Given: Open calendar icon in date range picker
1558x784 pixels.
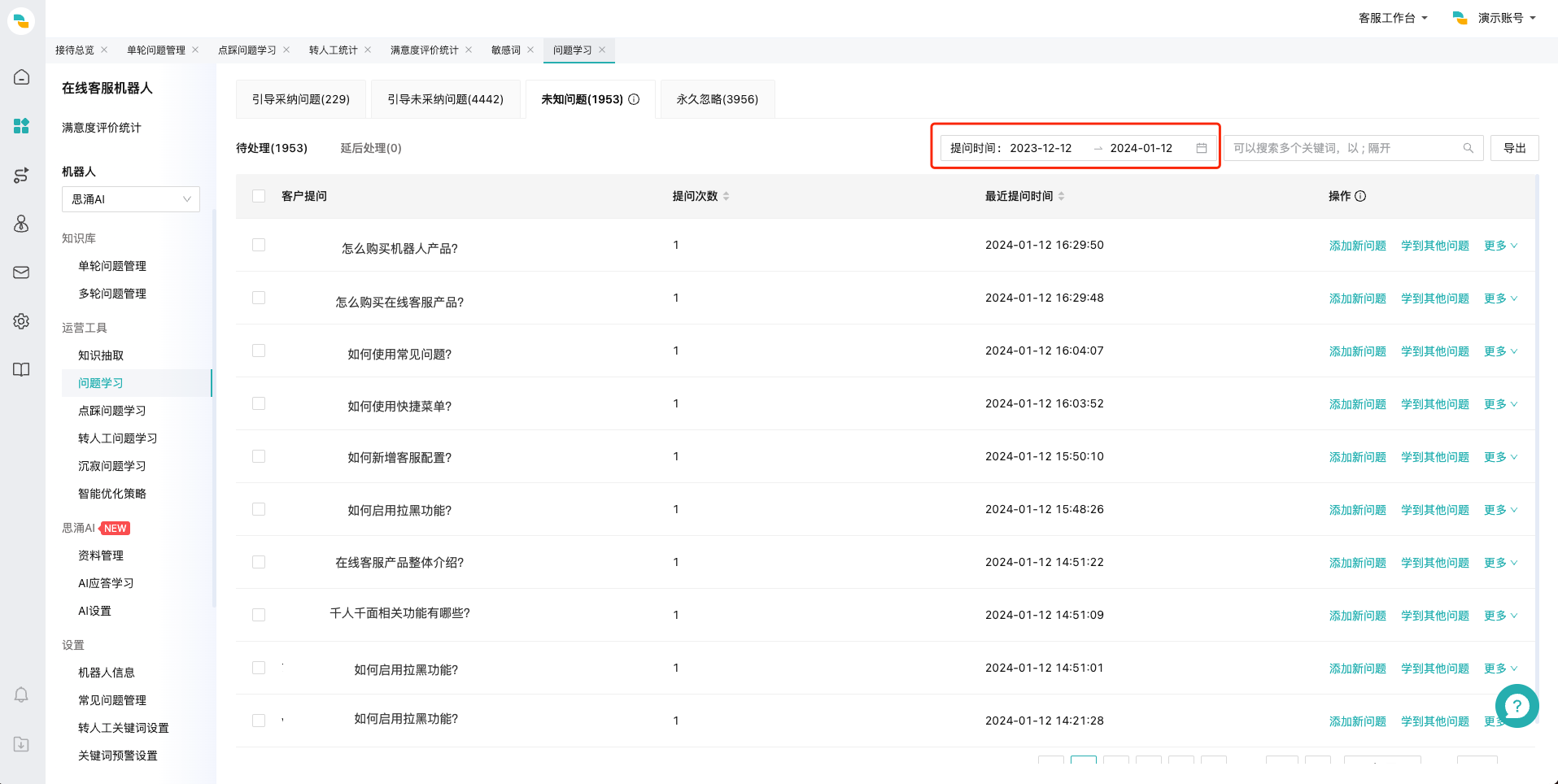Looking at the screenshot, I should pyautogui.click(x=1202, y=148).
